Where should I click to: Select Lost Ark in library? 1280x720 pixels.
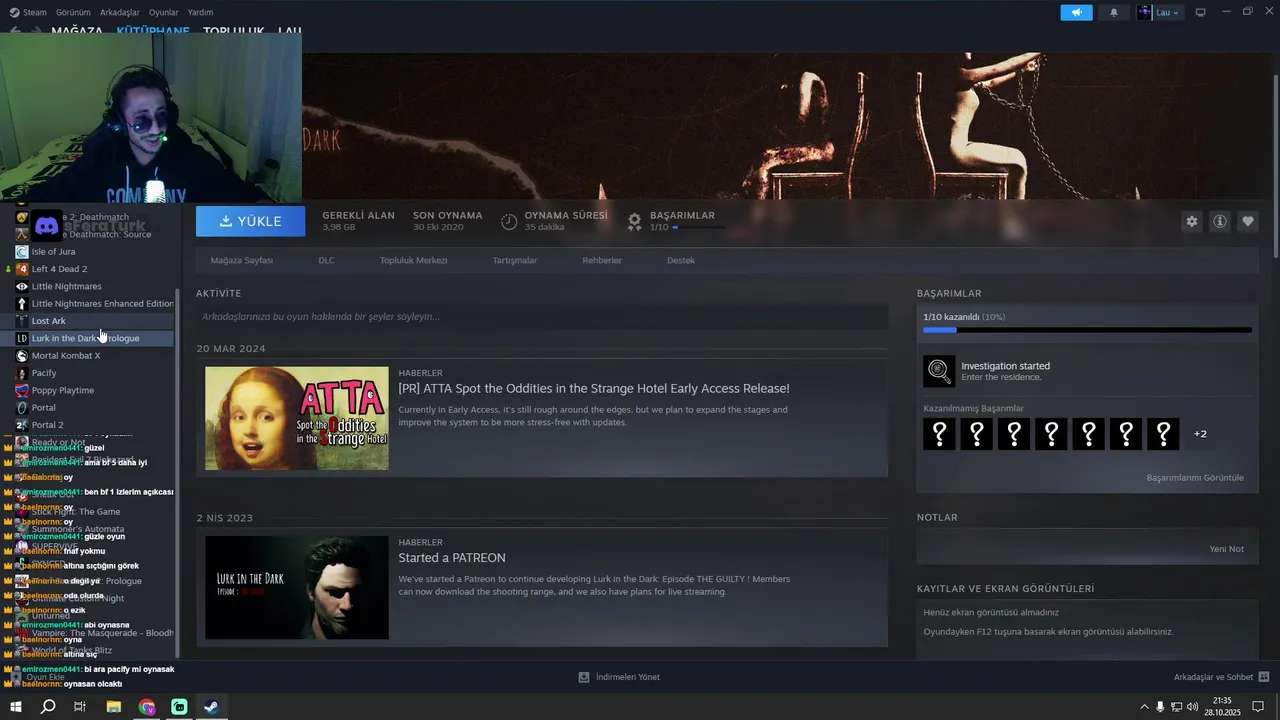(48, 321)
